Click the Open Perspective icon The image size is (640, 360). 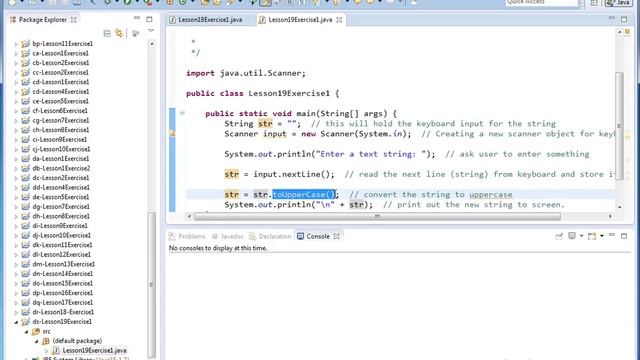[594, 3]
